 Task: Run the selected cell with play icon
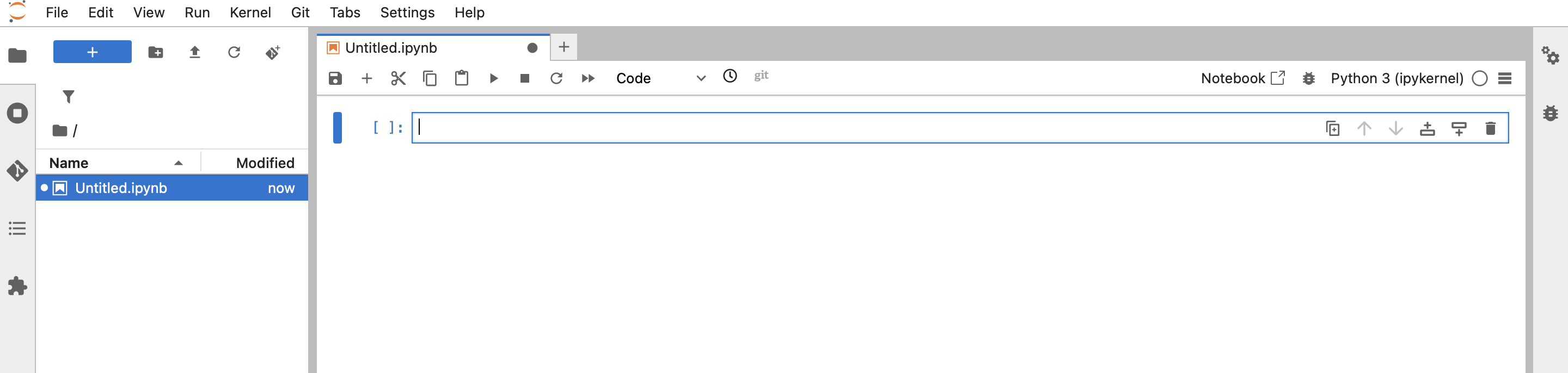pyautogui.click(x=494, y=78)
